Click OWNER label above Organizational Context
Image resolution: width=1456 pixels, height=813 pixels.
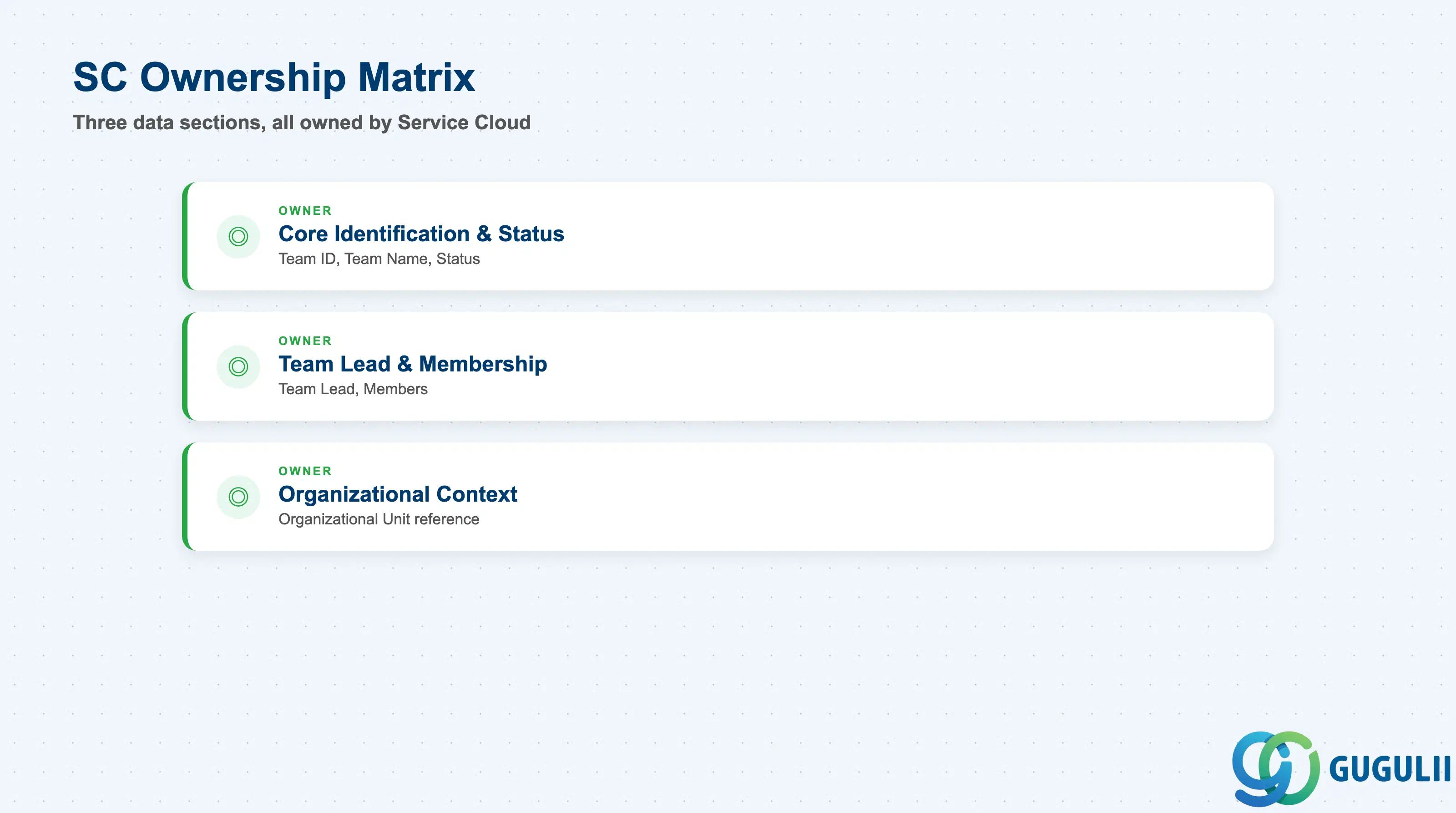tap(305, 470)
